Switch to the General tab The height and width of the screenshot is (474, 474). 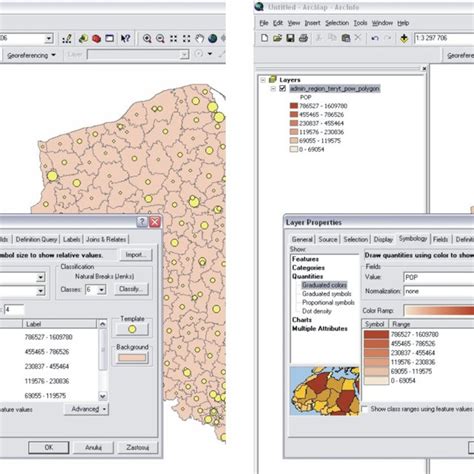302,239
